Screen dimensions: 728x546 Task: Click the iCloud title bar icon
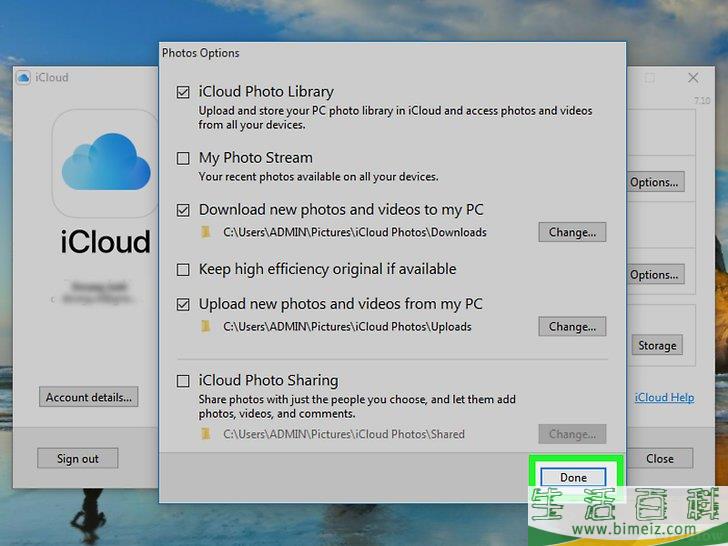tap(23, 78)
